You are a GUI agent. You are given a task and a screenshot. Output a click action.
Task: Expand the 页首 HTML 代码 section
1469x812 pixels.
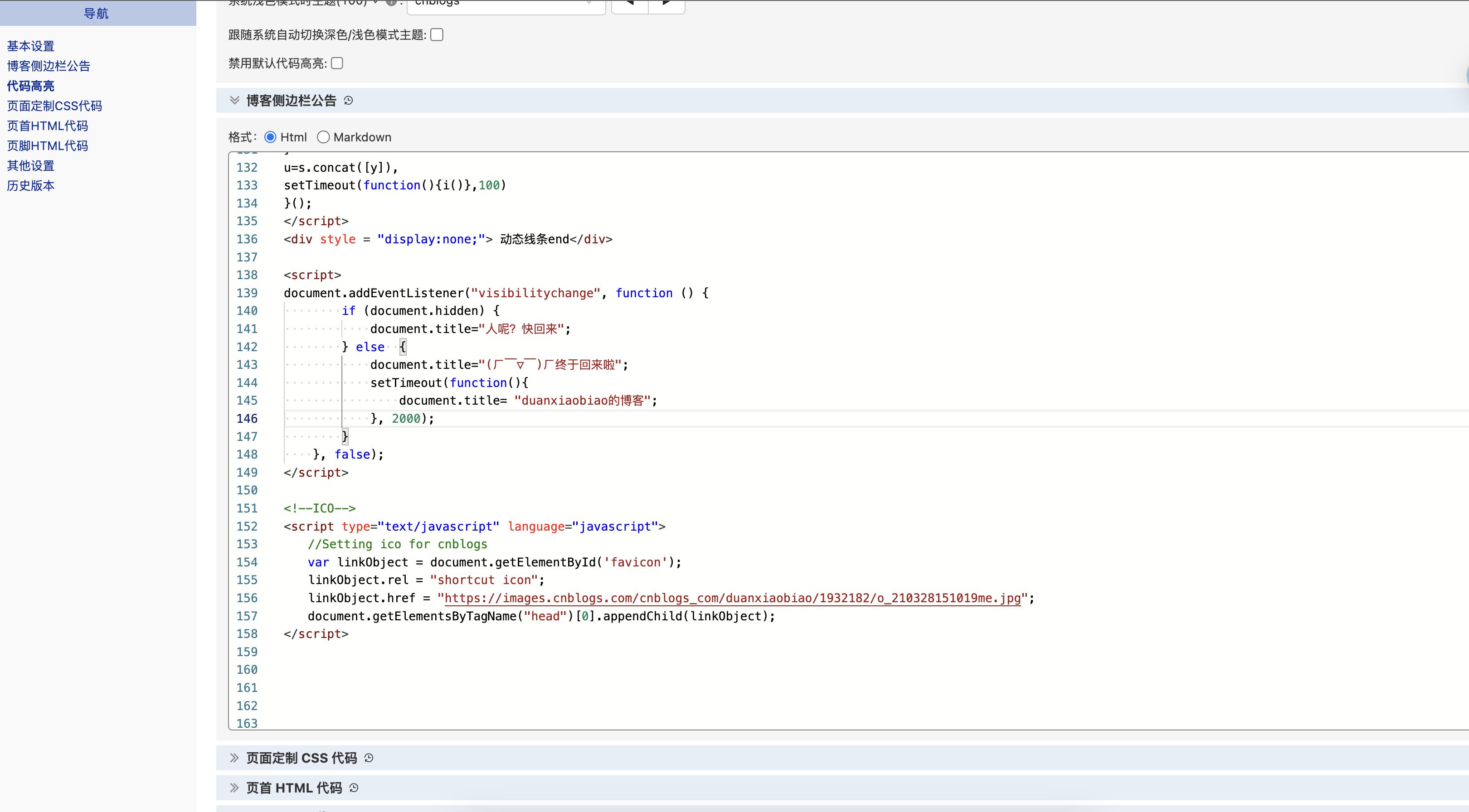click(x=234, y=788)
